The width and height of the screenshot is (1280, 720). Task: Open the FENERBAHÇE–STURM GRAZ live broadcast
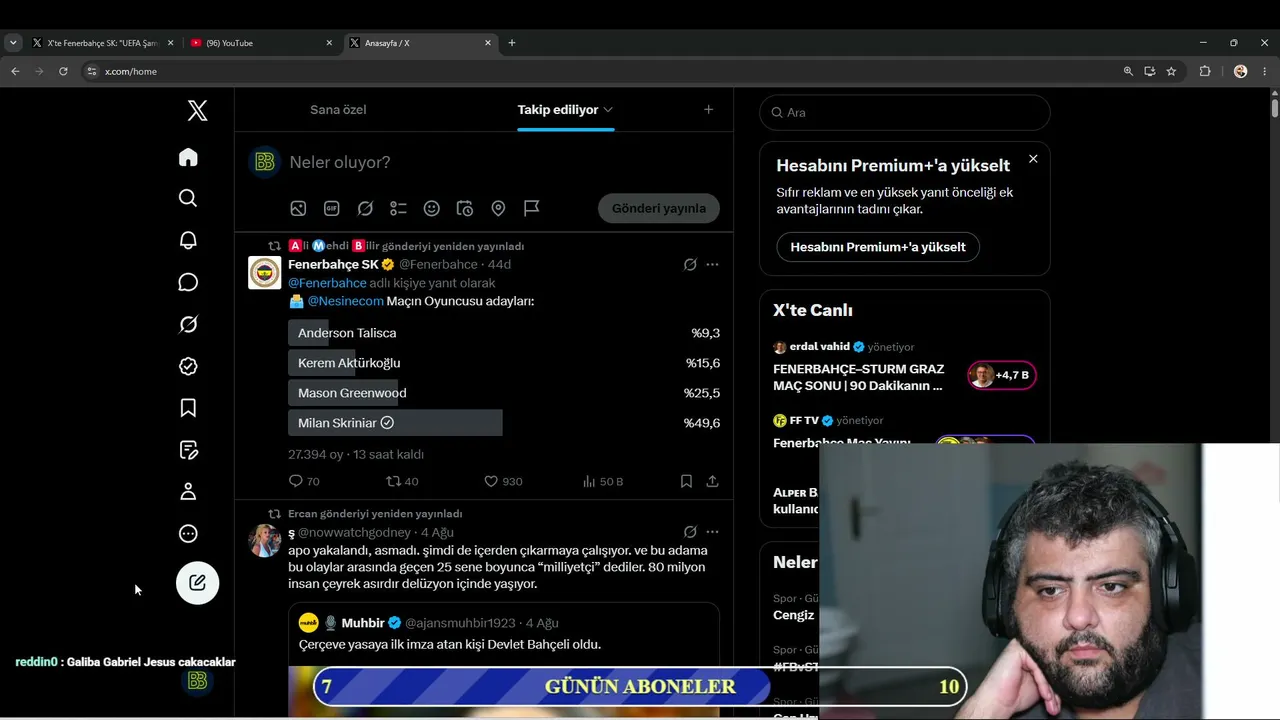click(x=860, y=377)
